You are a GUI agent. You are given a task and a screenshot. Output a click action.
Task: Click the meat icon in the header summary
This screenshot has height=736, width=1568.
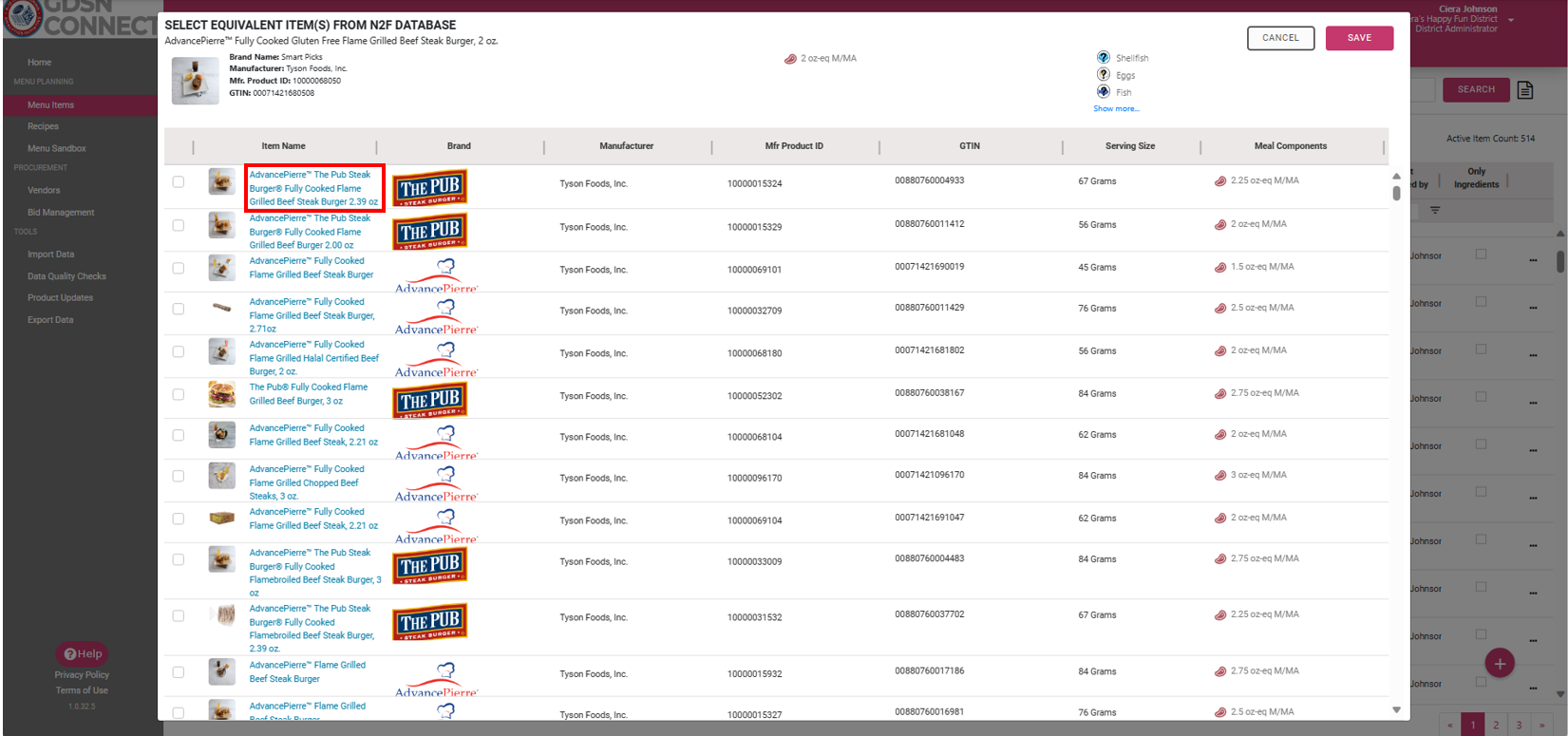pyautogui.click(x=790, y=59)
